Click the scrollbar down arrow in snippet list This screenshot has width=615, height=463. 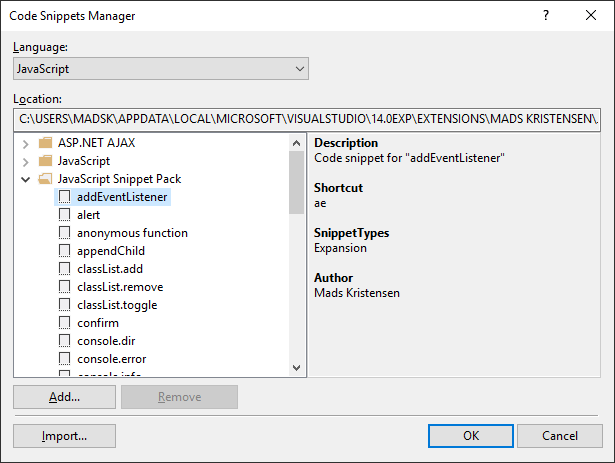pyautogui.click(x=296, y=368)
